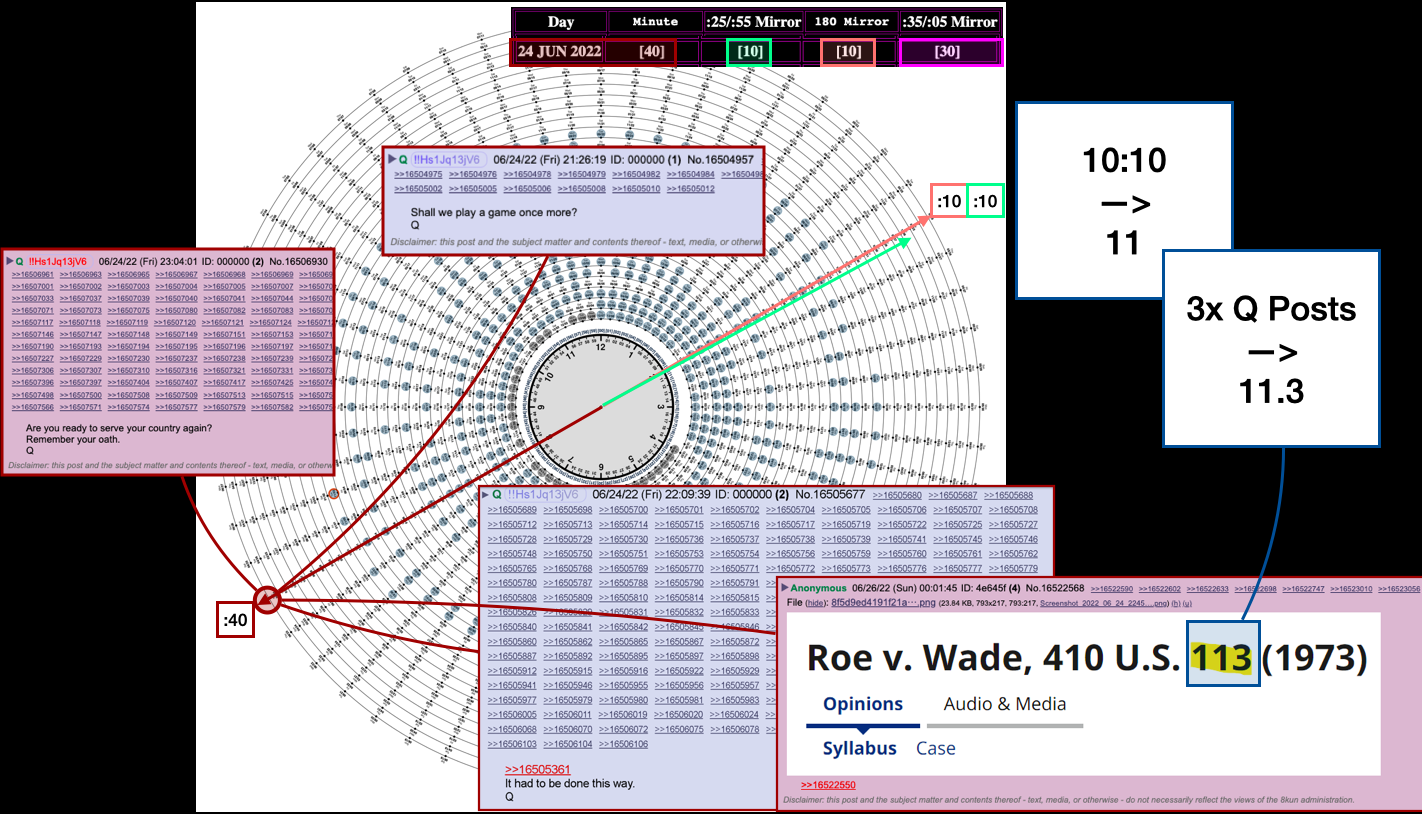Open the Opinions tab
This screenshot has height=814, width=1422.
[863, 704]
